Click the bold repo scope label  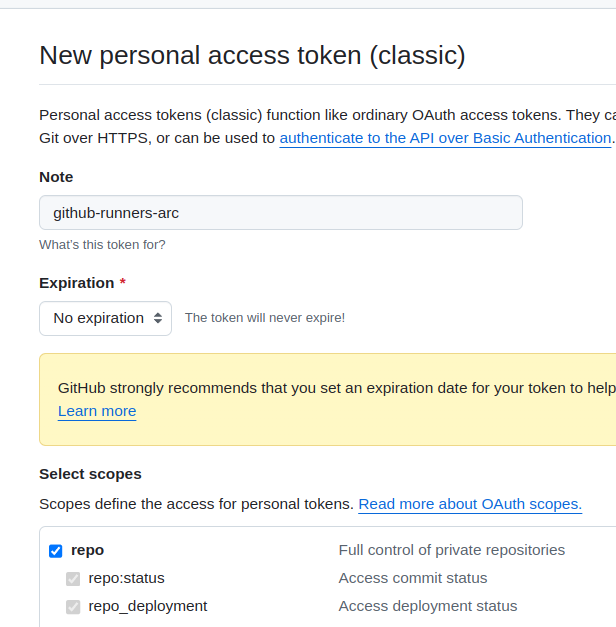point(88,550)
